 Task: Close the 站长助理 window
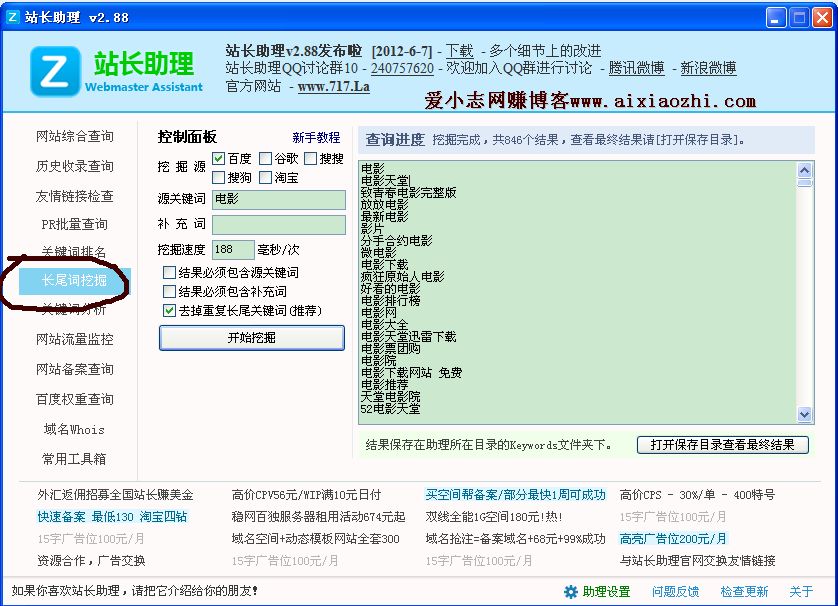point(823,18)
